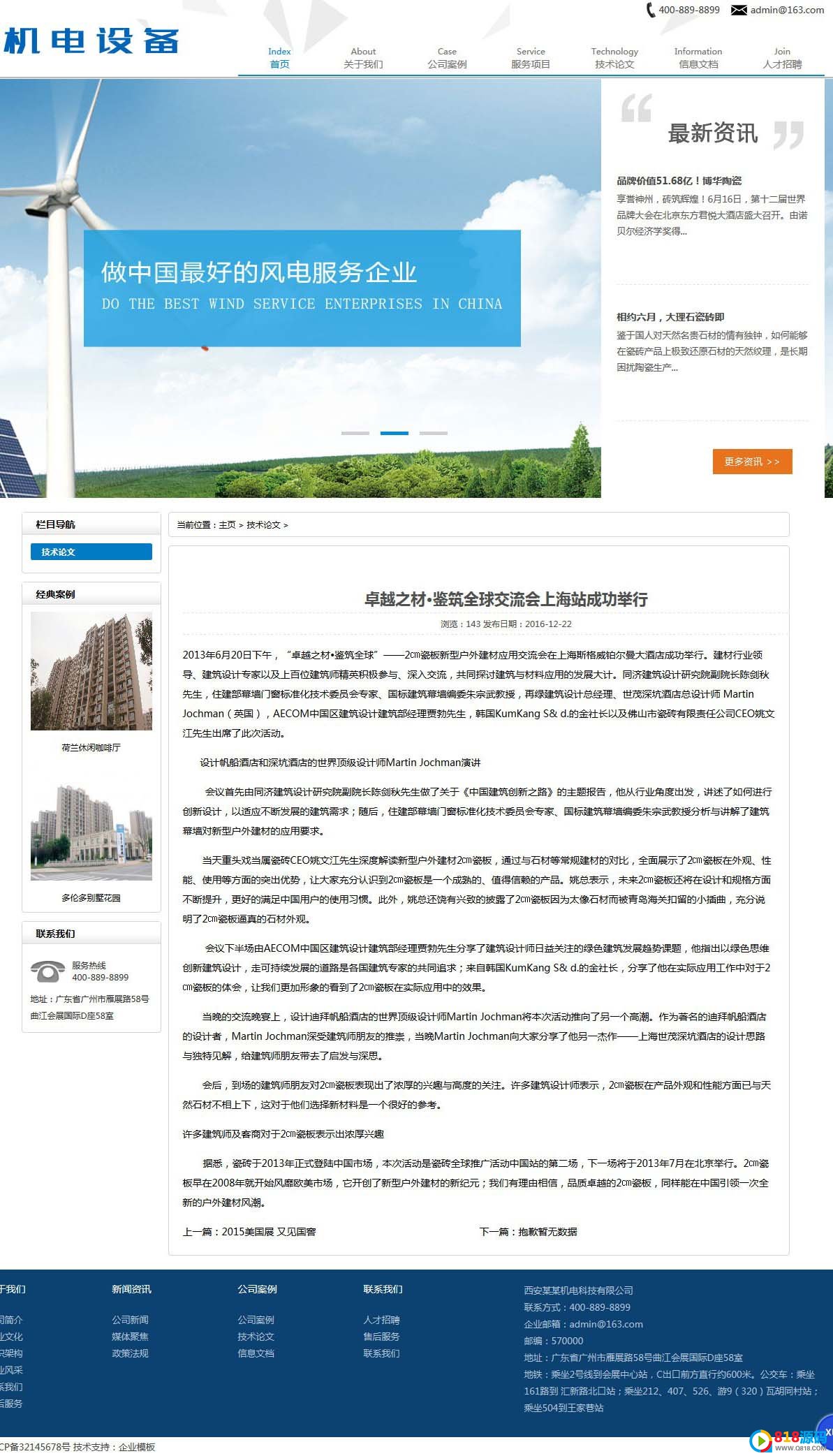This screenshot has width=833, height=1456.
Task: Click the 服务热线 400-889-8899 text in sidebar
Action: click(x=101, y=971)
